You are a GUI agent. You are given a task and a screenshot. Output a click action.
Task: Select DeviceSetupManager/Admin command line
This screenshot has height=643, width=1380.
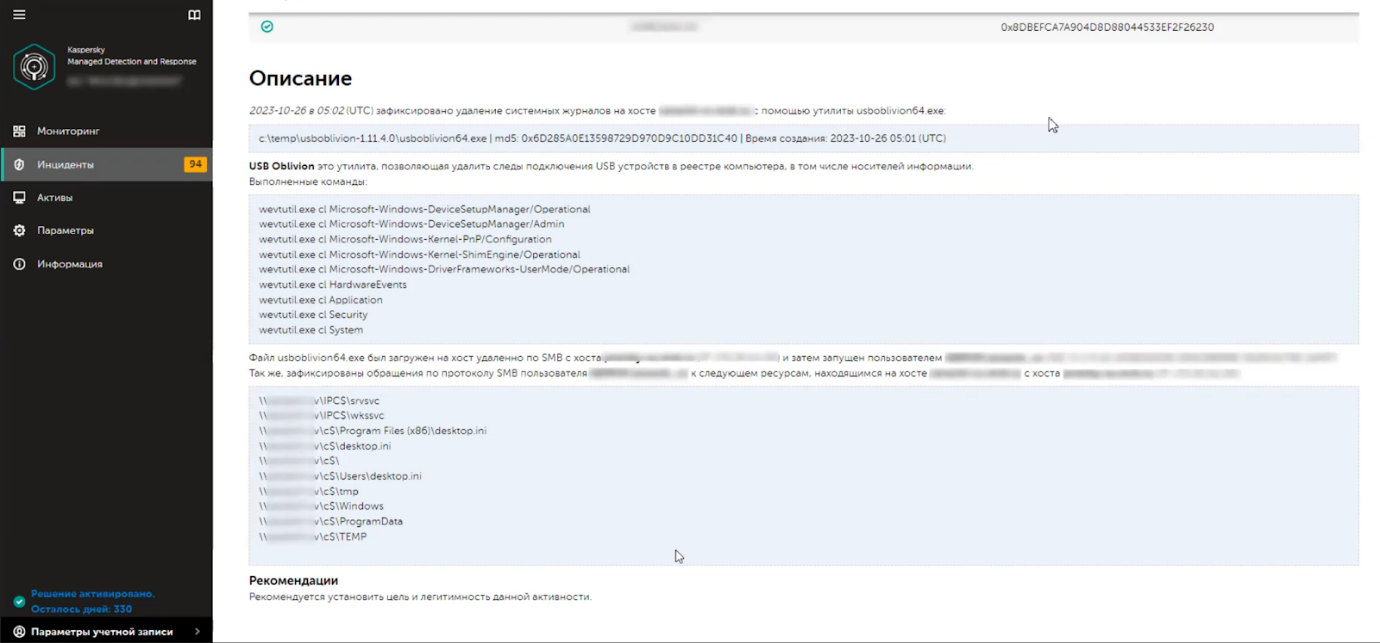point(411,224)
